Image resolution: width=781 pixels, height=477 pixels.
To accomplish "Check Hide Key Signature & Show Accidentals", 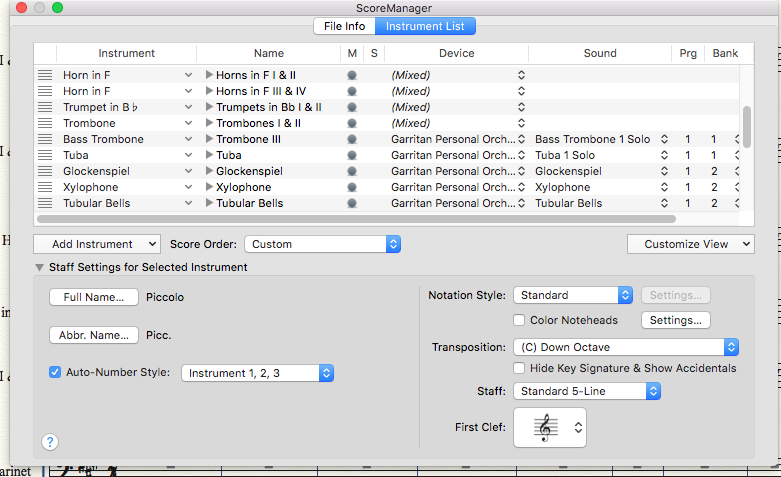I will (519, 369).
